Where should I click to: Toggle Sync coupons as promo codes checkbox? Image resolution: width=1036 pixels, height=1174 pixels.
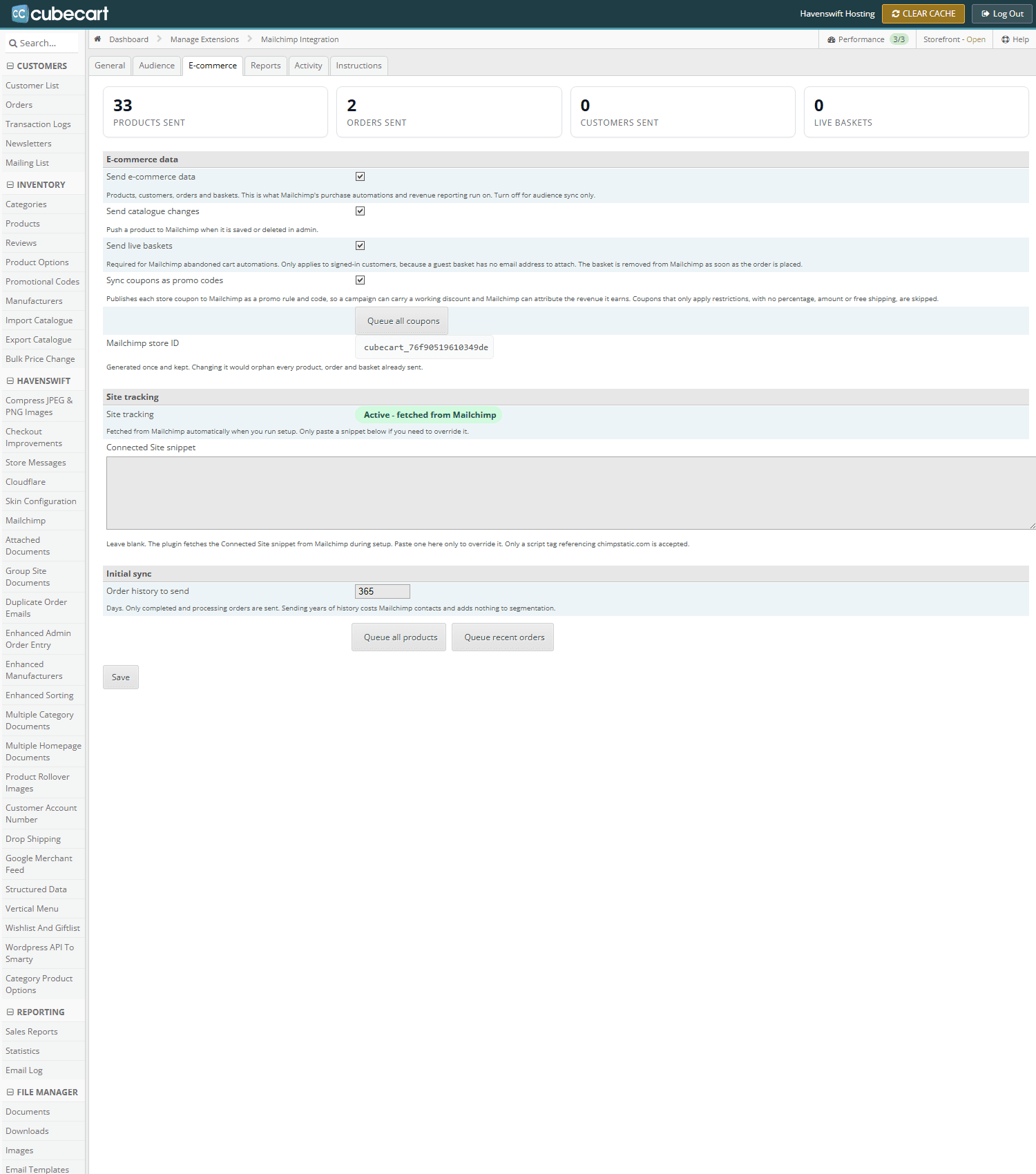click(360, 280)
